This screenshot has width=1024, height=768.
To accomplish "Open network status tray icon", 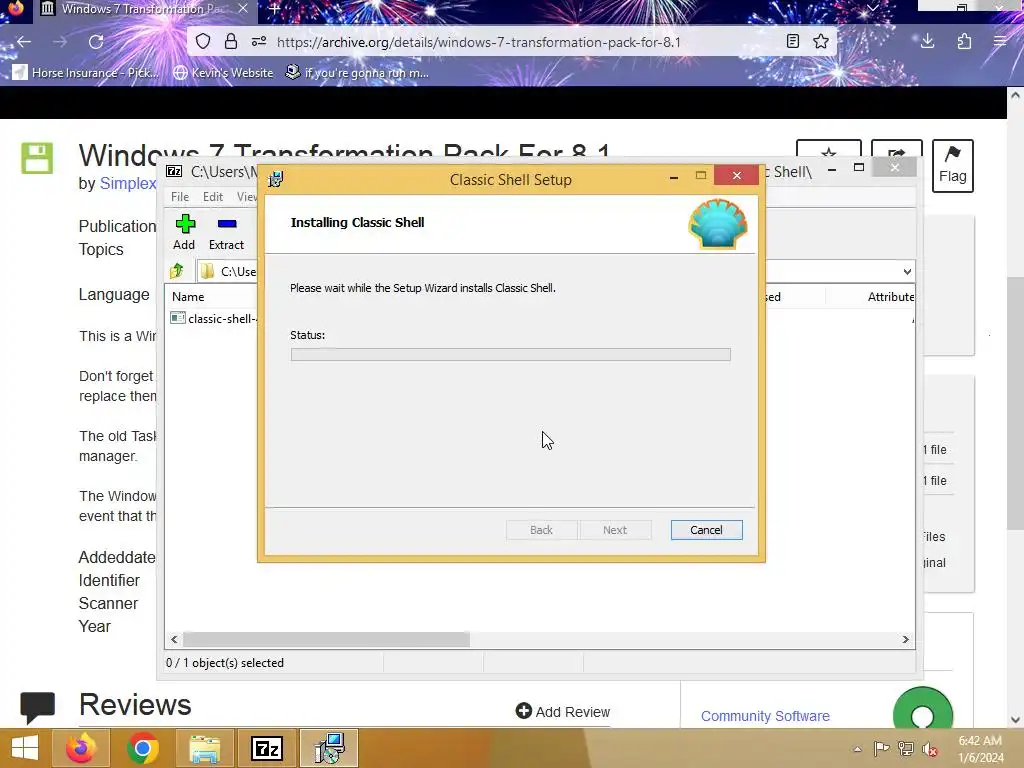I will pyautogui.click(x=906, y=749).
